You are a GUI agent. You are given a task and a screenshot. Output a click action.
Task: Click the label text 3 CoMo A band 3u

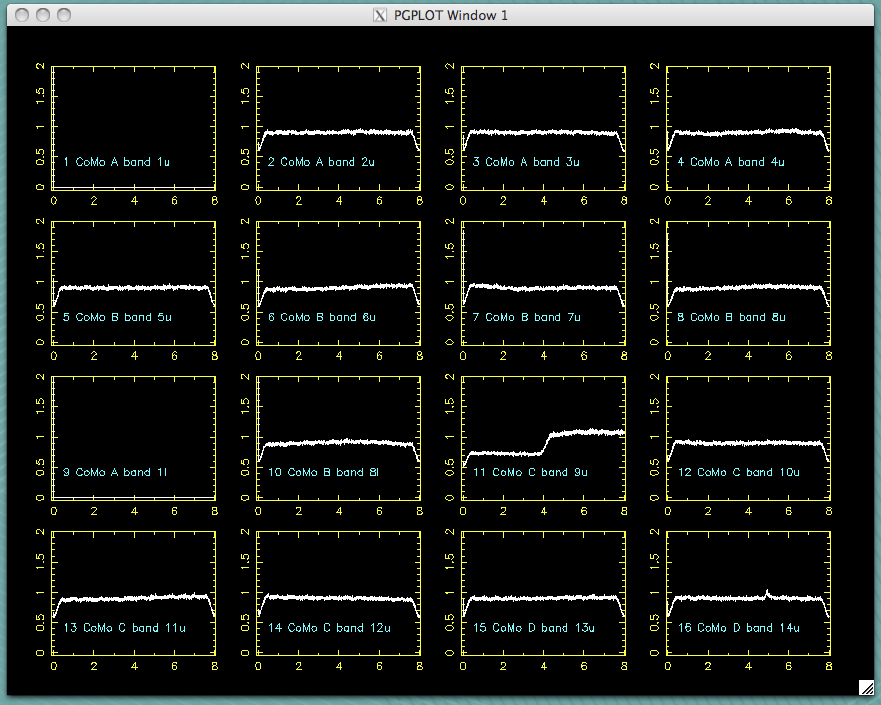click(x=526, y=162)
